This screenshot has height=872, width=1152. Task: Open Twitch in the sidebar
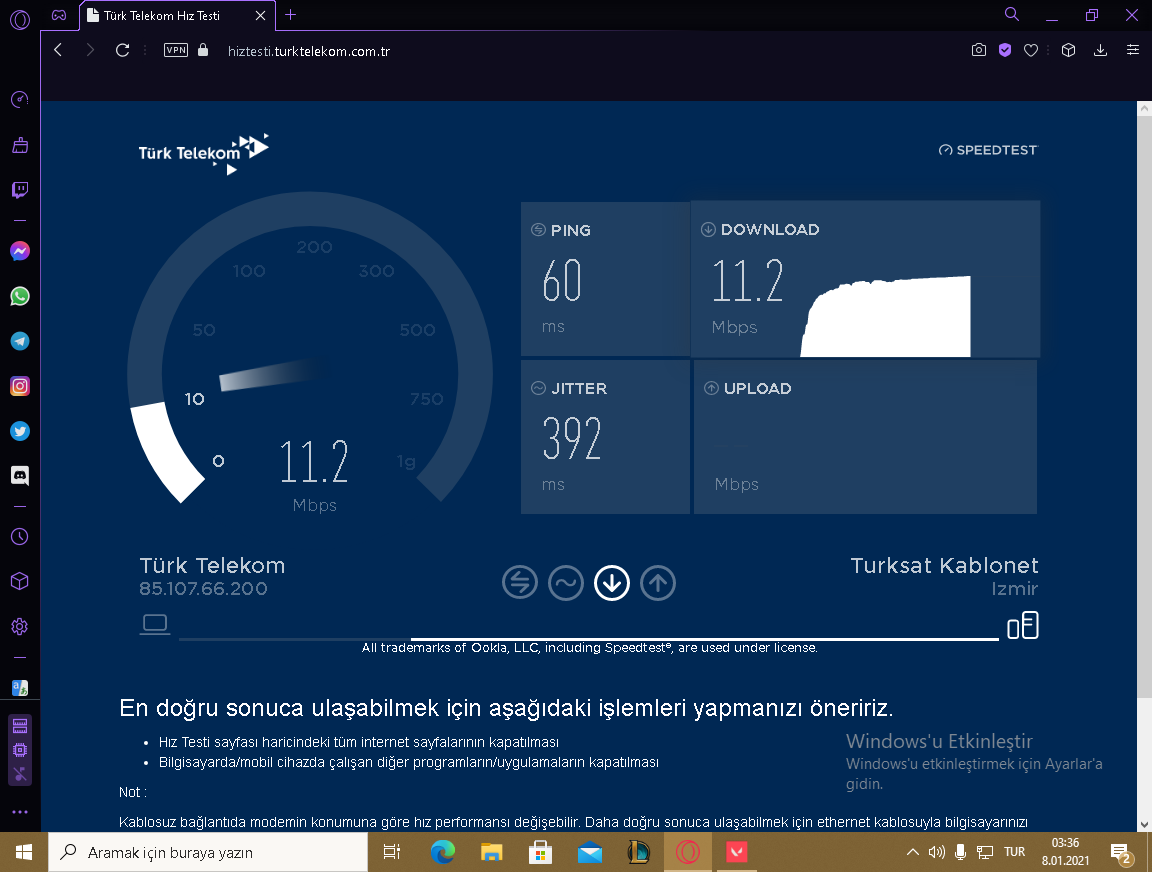coord(20,190)
